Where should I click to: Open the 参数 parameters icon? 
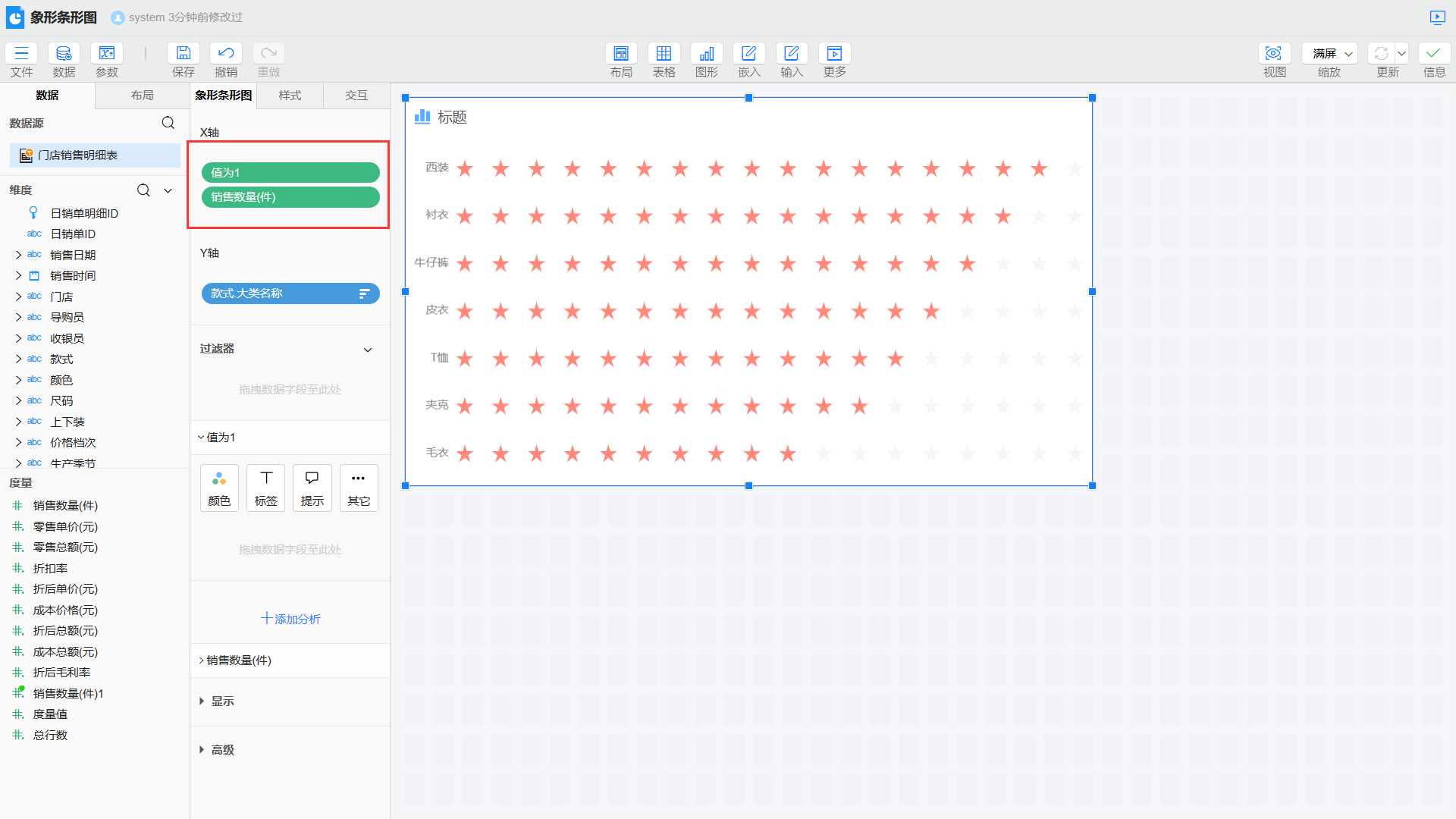[107, 54]
